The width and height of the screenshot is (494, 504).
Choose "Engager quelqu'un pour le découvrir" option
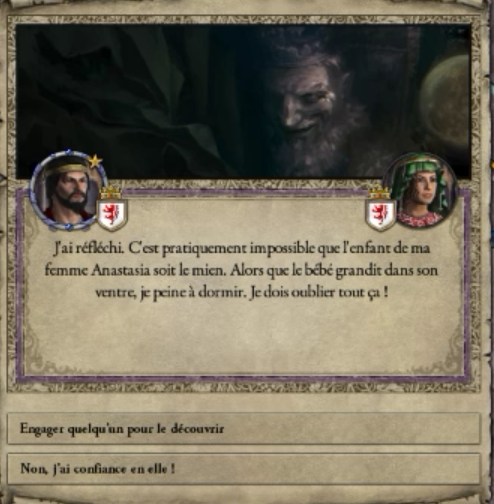coord(244,429)
